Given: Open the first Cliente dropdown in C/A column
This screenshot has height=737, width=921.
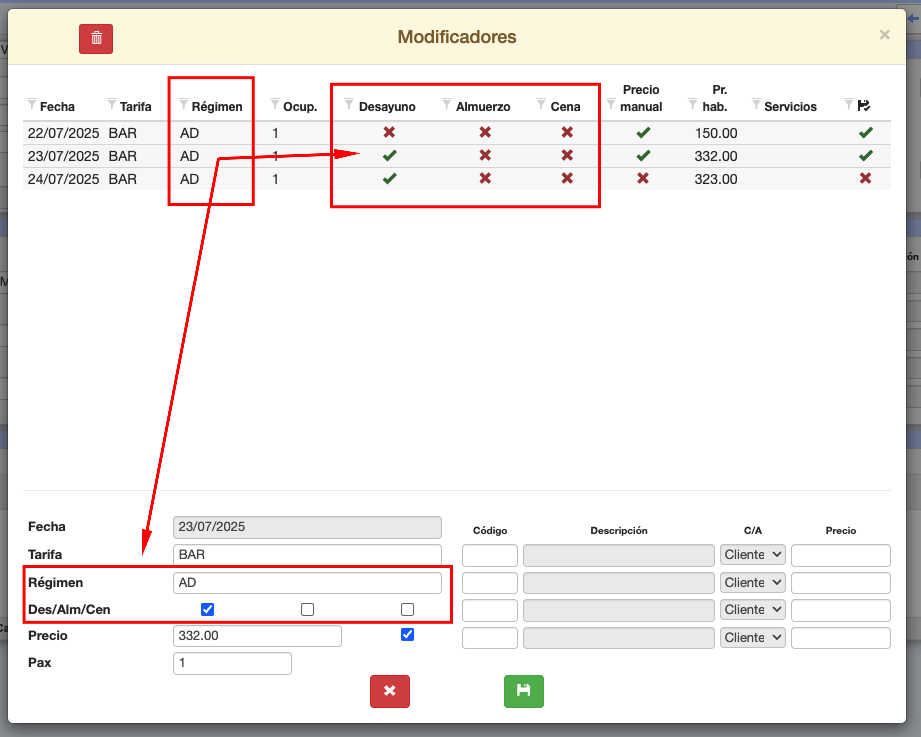Looking at the screenshot, I should pos(753,555).
